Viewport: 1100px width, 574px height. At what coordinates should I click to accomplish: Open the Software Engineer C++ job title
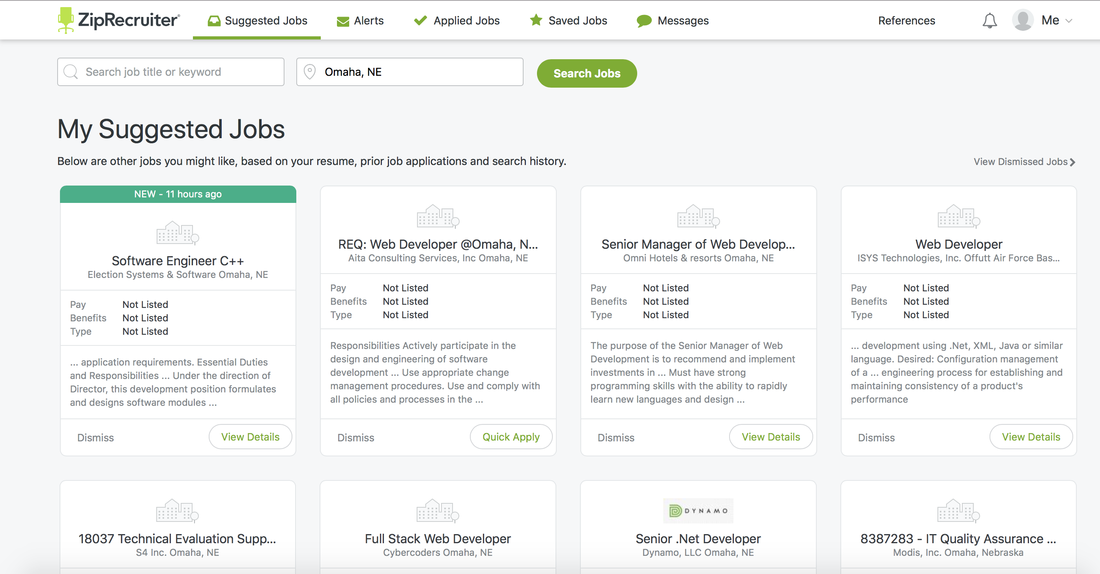pos(177,260)
